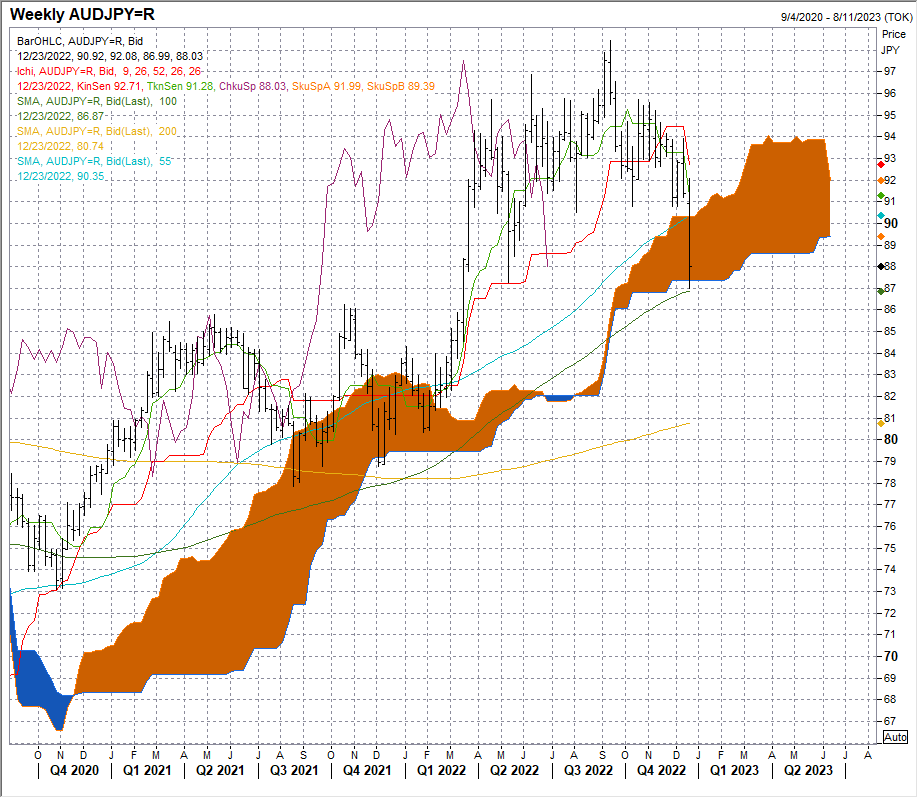Click the ChkuSp 88.03 value
918x798 pixels.
tap(252, 86)
